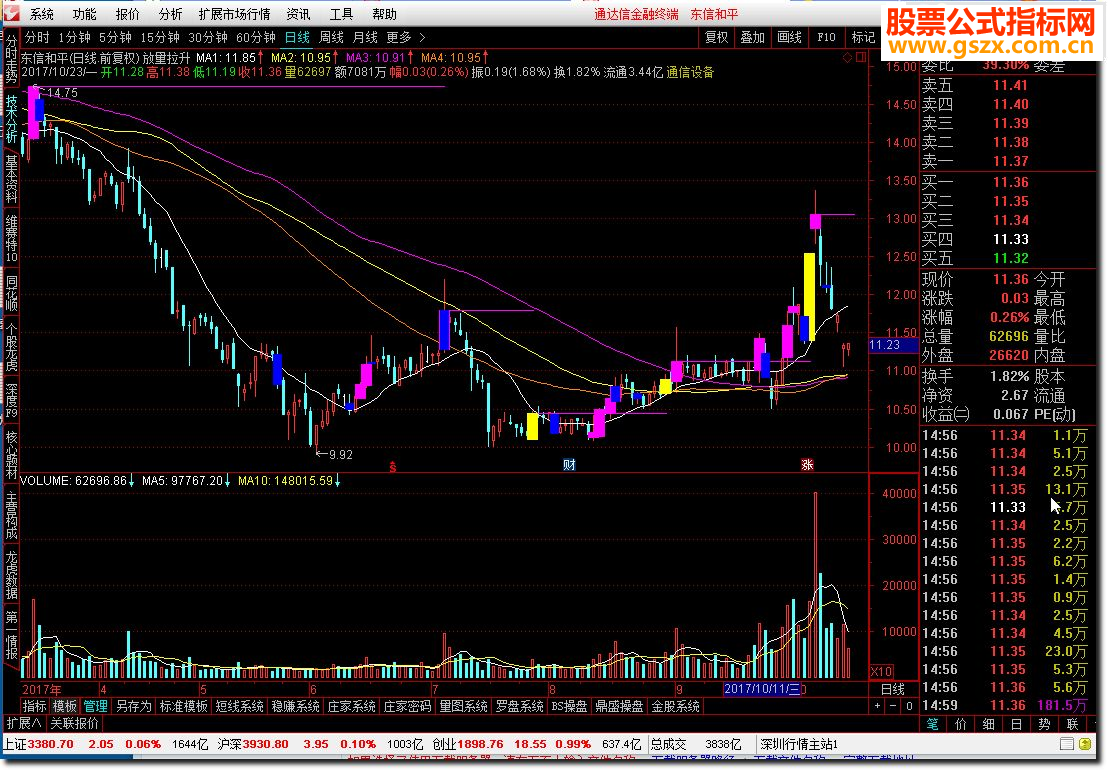
Task: Click the plus zoom button near volume pane
Action: coord(878,706)
